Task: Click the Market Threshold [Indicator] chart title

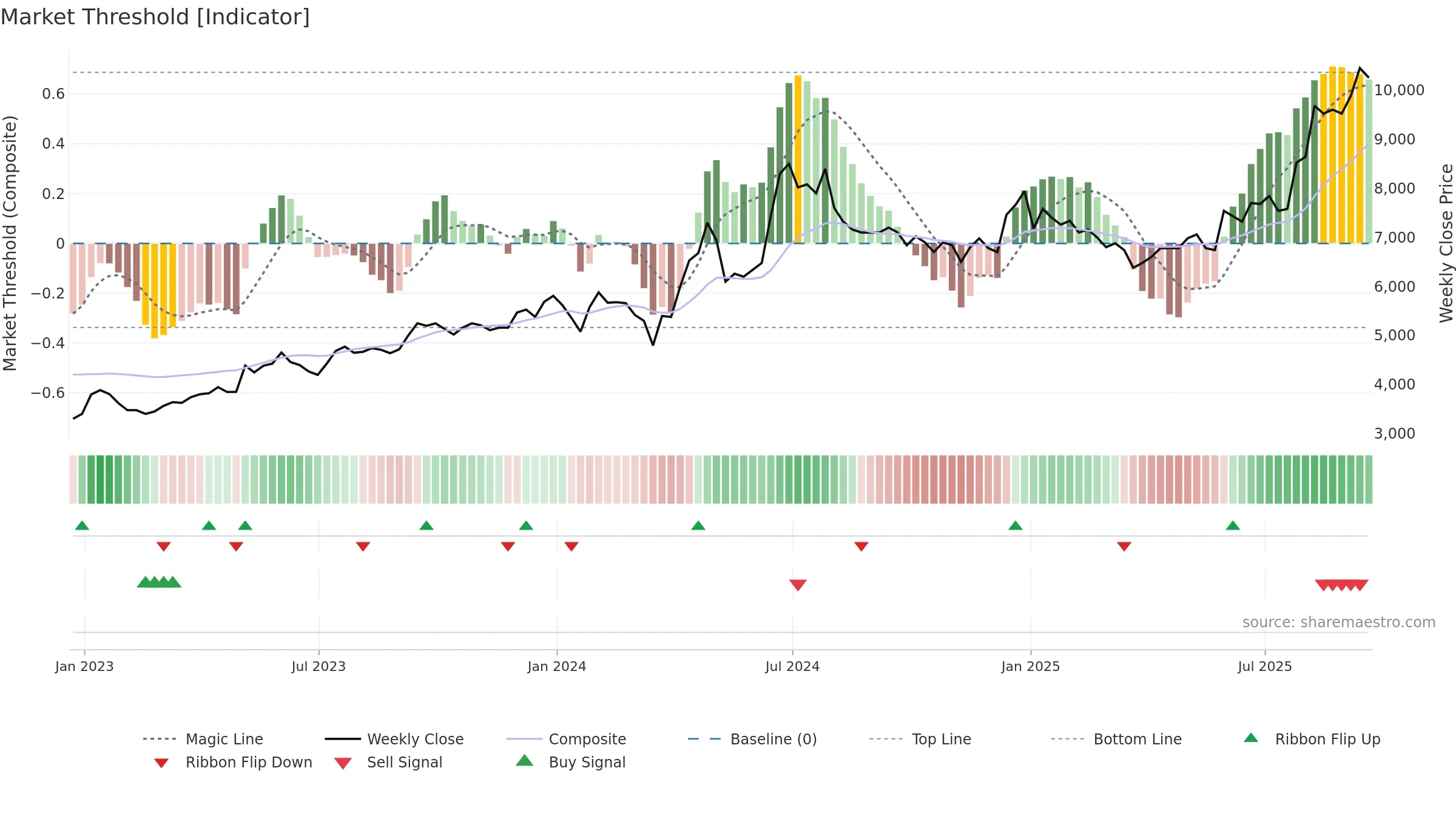Action: click(155, 17)
